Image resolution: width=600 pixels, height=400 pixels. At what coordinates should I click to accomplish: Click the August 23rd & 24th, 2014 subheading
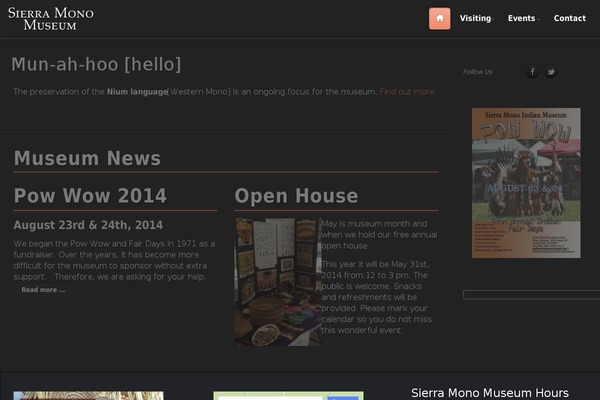click(x=88, y=225)
